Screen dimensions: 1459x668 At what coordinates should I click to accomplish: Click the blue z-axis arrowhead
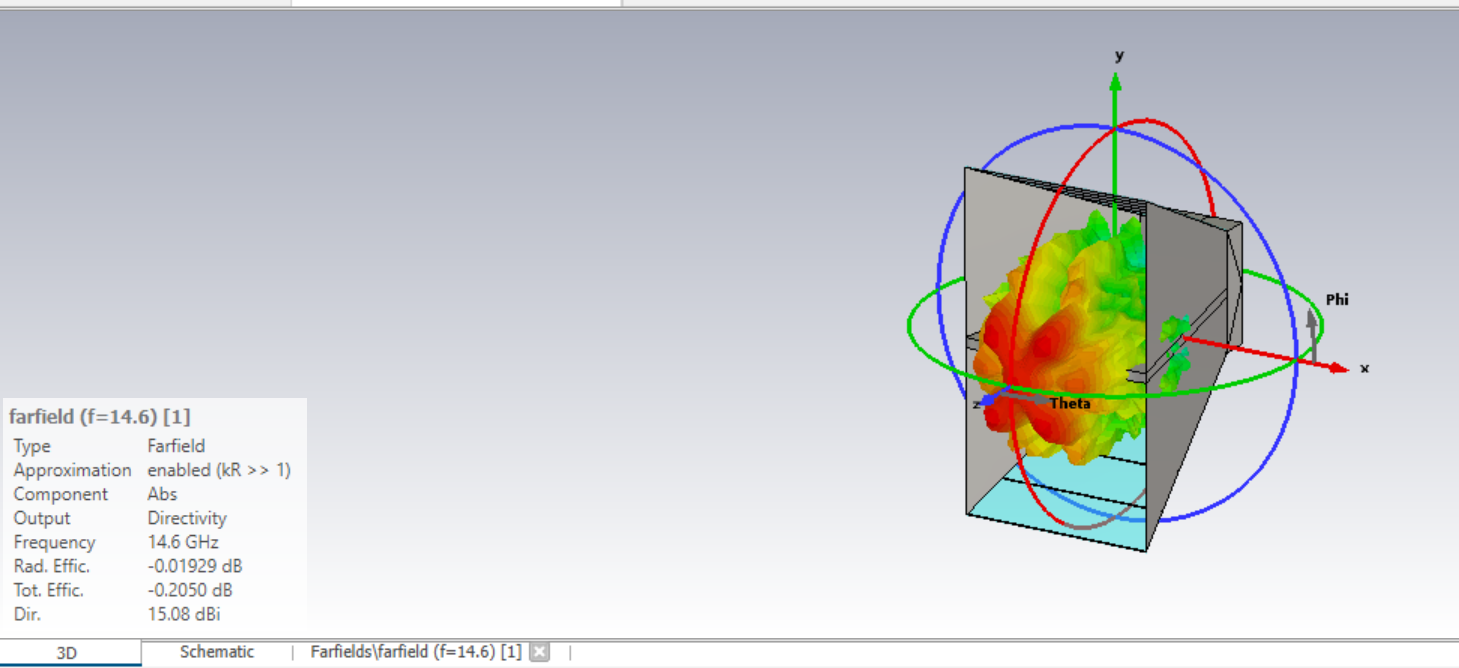[x=990, y=400]
